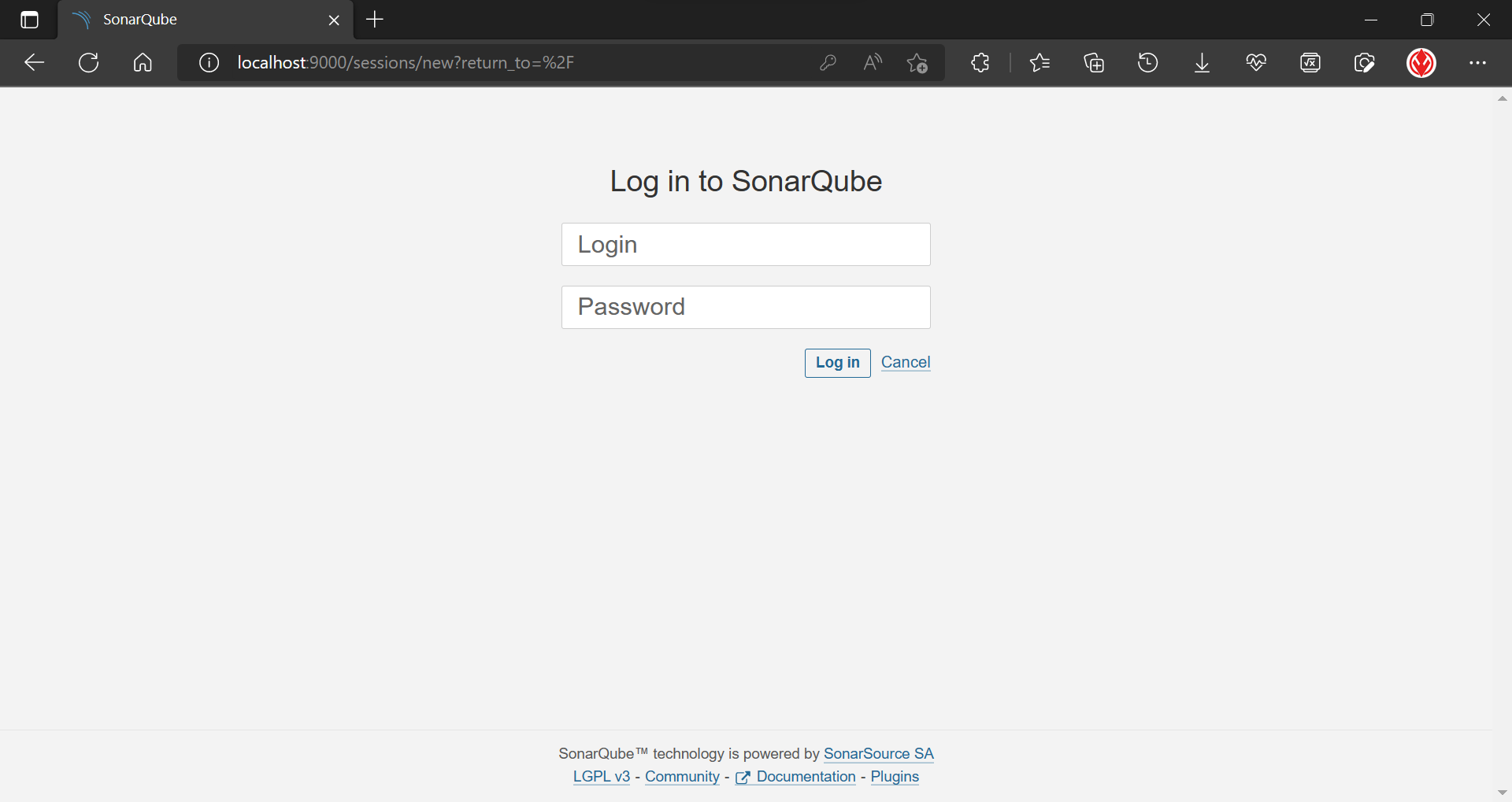This screenshot has width=1512, height=802.
Task: Open the Settings and more menu
Action: pos(1477,63)
